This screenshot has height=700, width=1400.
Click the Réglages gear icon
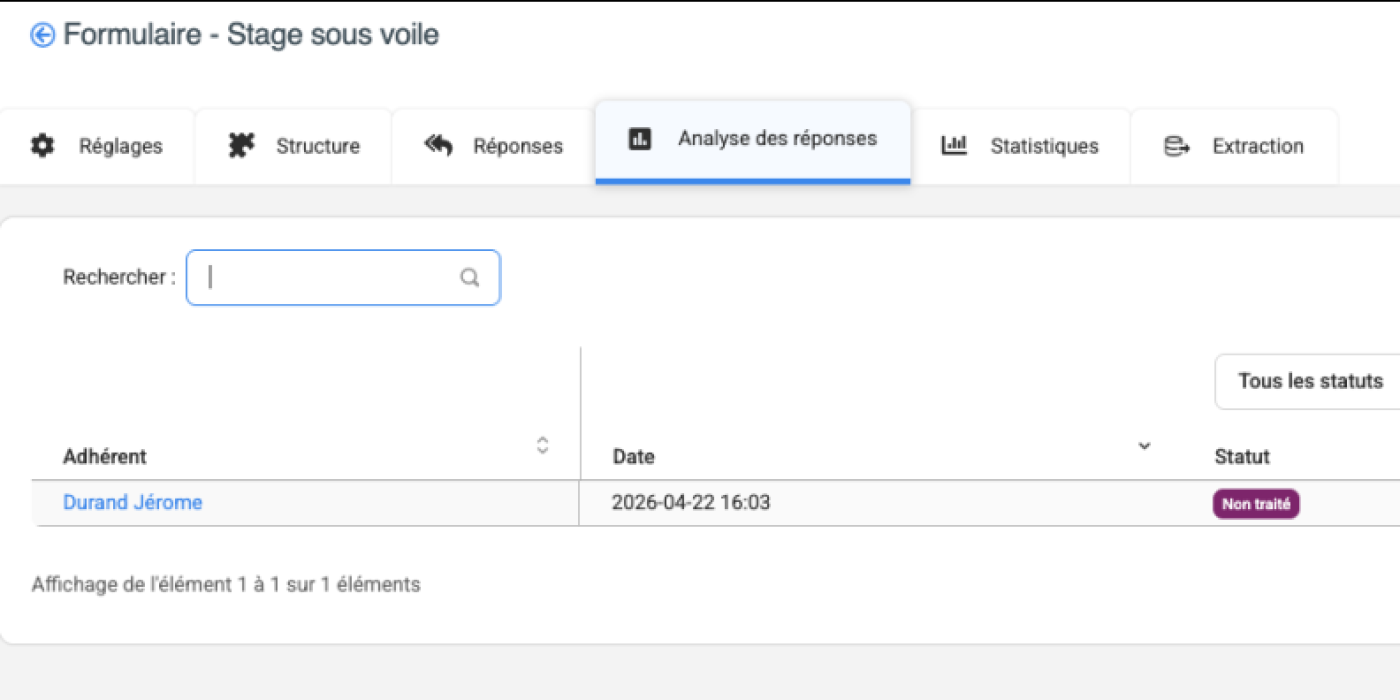click(x=43, y=146)
